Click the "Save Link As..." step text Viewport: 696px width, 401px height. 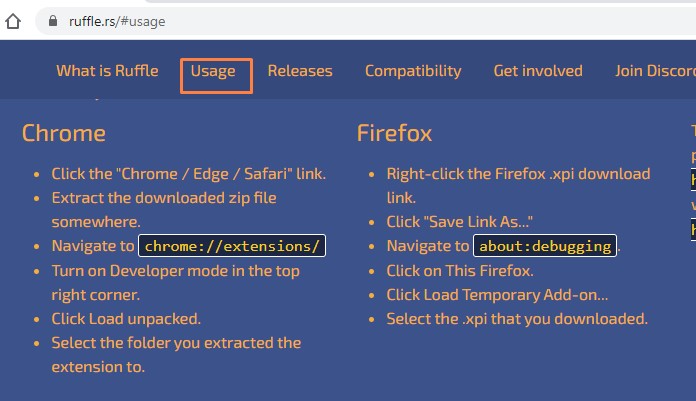coord(459,222)
